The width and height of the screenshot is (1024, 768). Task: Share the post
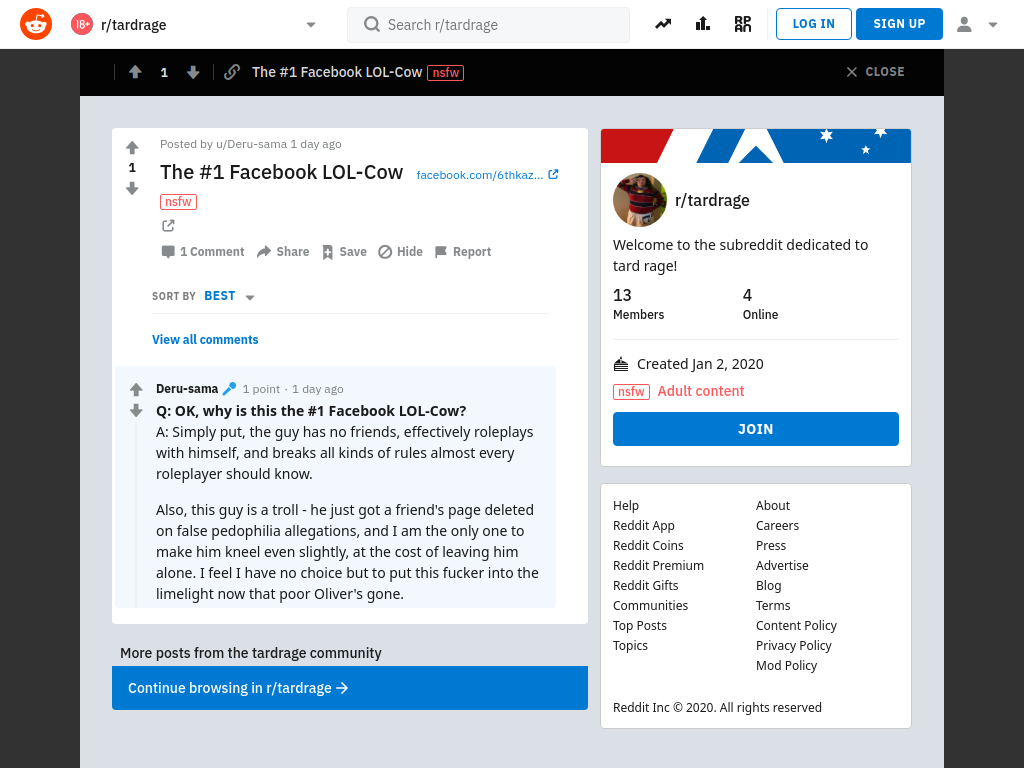[283, 251]
